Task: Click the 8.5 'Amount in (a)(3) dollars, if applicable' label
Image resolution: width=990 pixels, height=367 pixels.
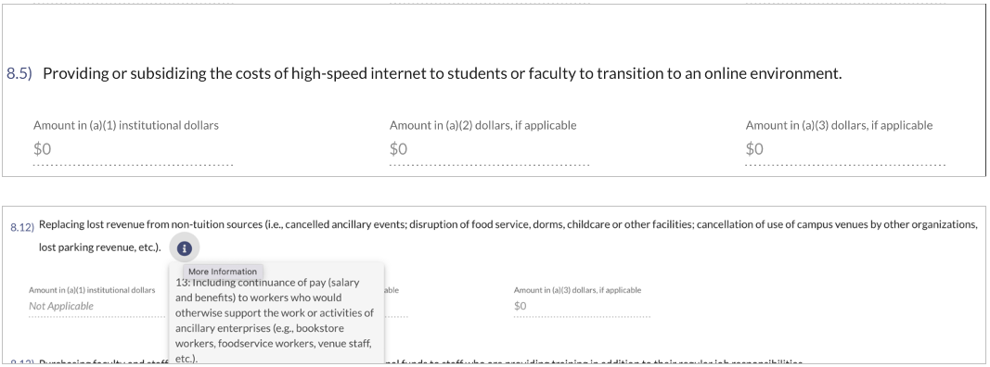Action: pos(839,125)
